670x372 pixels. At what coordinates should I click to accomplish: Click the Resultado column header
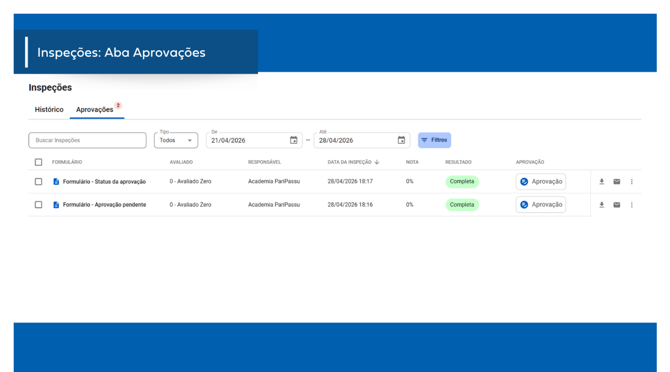click(458, 162)
